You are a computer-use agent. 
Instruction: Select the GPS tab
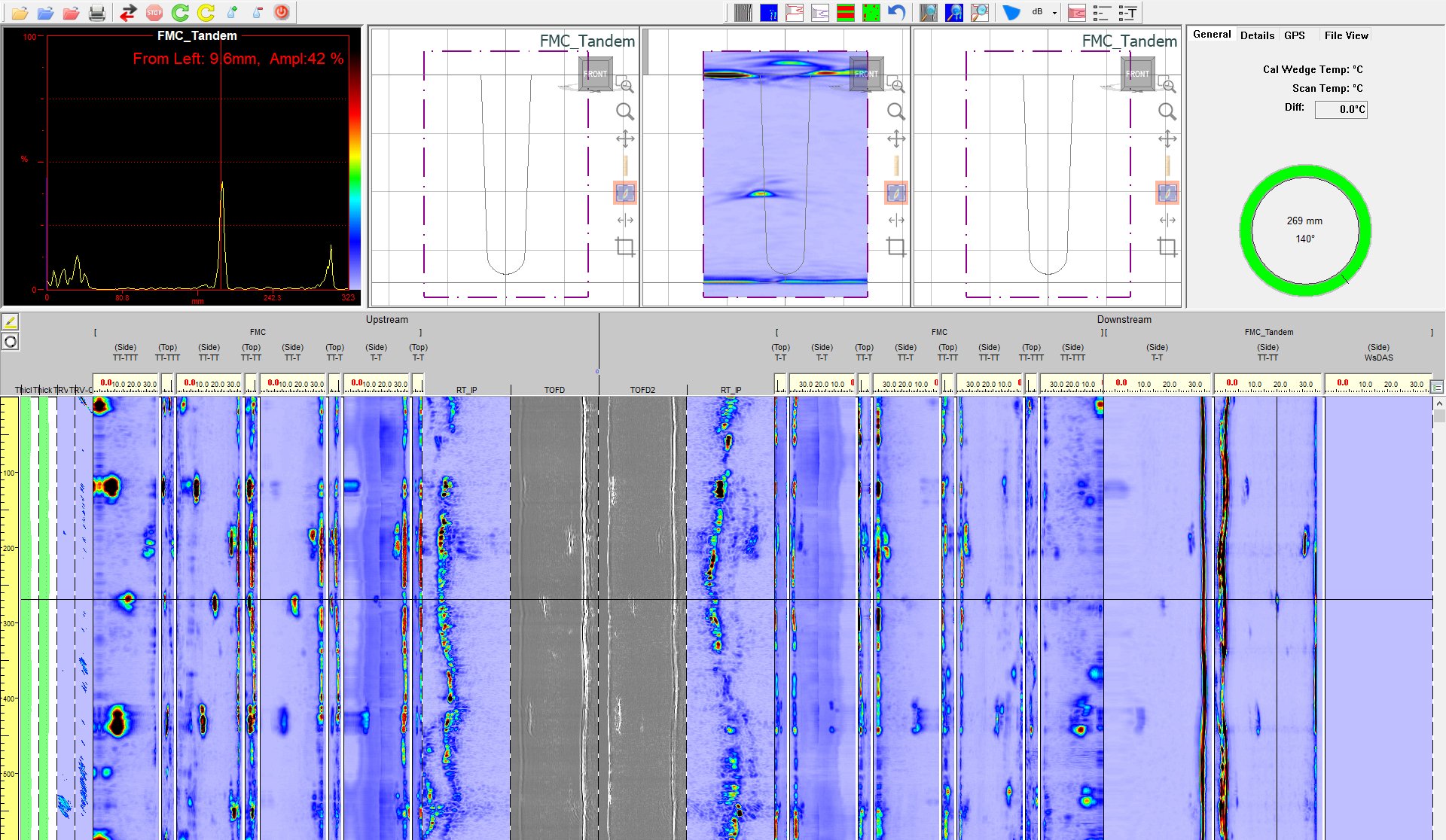[1294, 35]
